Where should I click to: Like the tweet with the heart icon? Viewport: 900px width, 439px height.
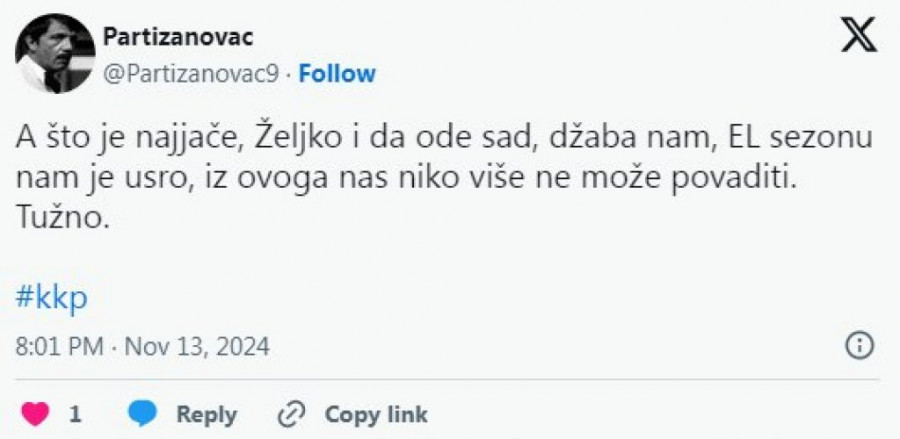point(35,413)
